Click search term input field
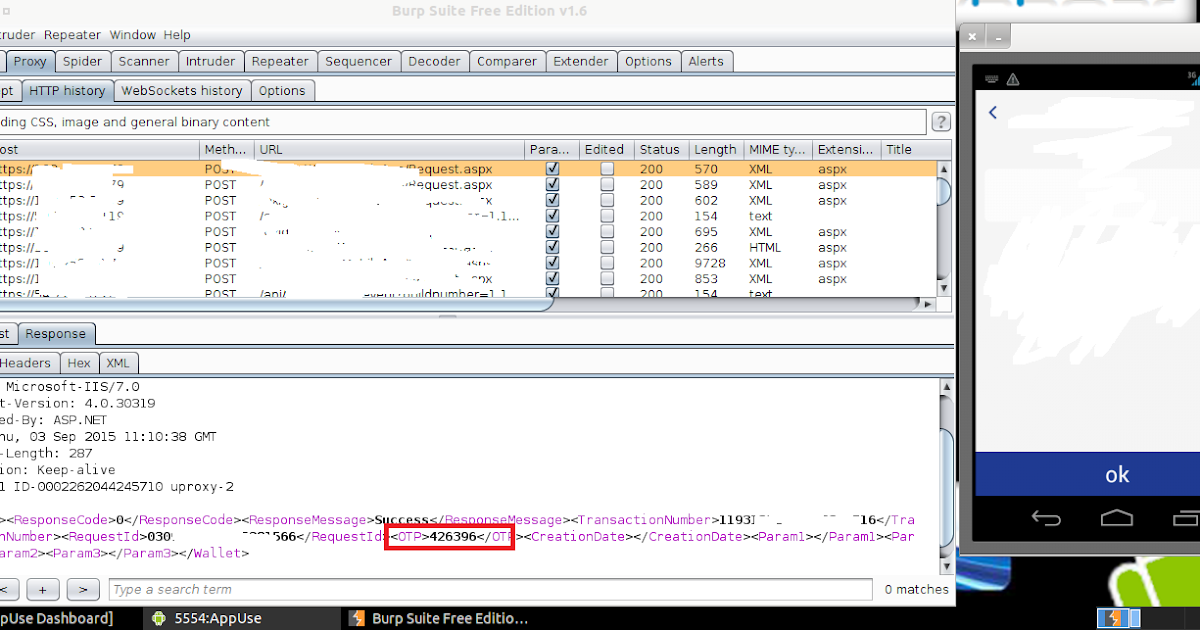Screen dimensions: 1200x630 (490, 589)
